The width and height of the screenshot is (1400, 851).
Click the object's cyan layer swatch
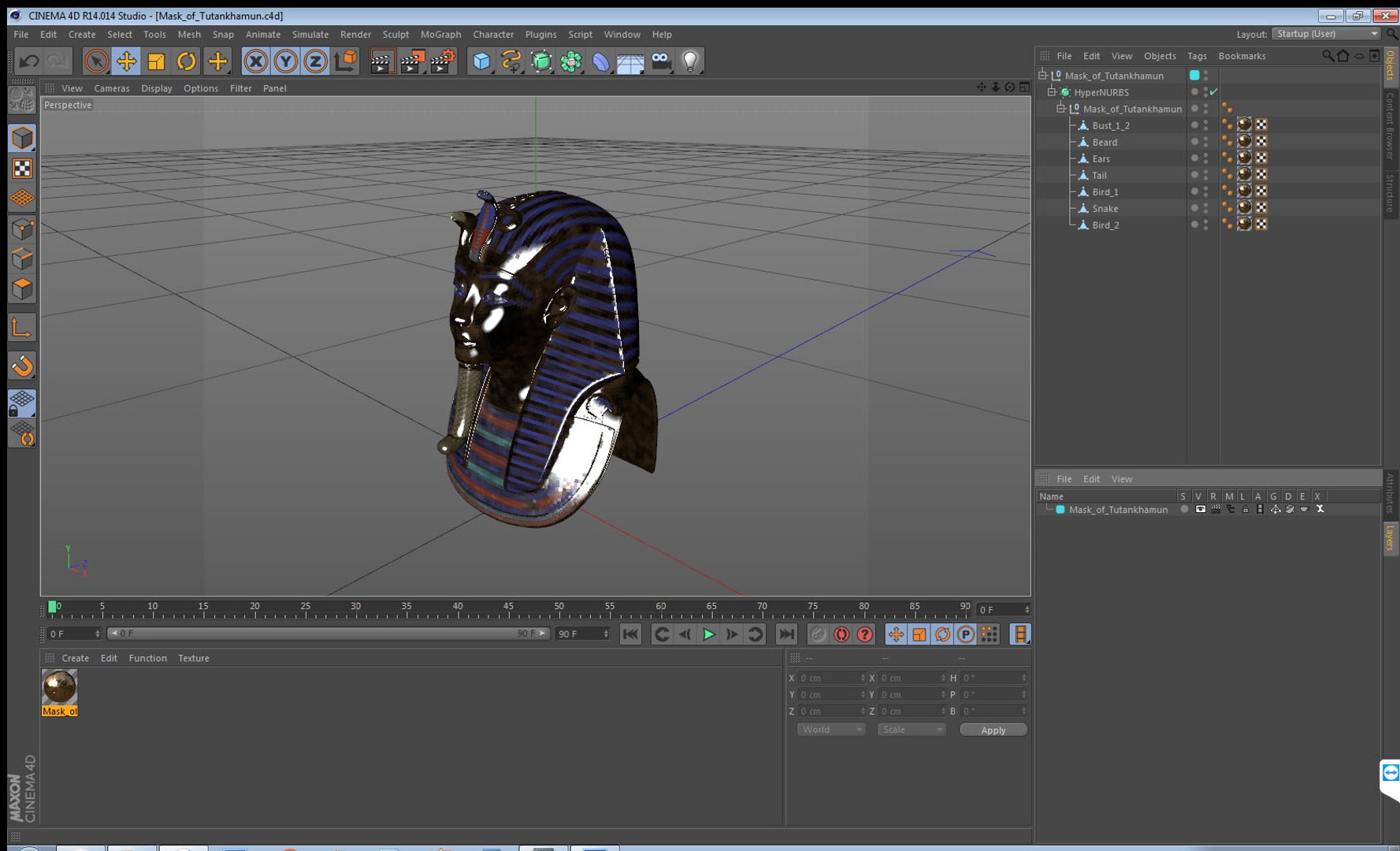coord(1194,75)
